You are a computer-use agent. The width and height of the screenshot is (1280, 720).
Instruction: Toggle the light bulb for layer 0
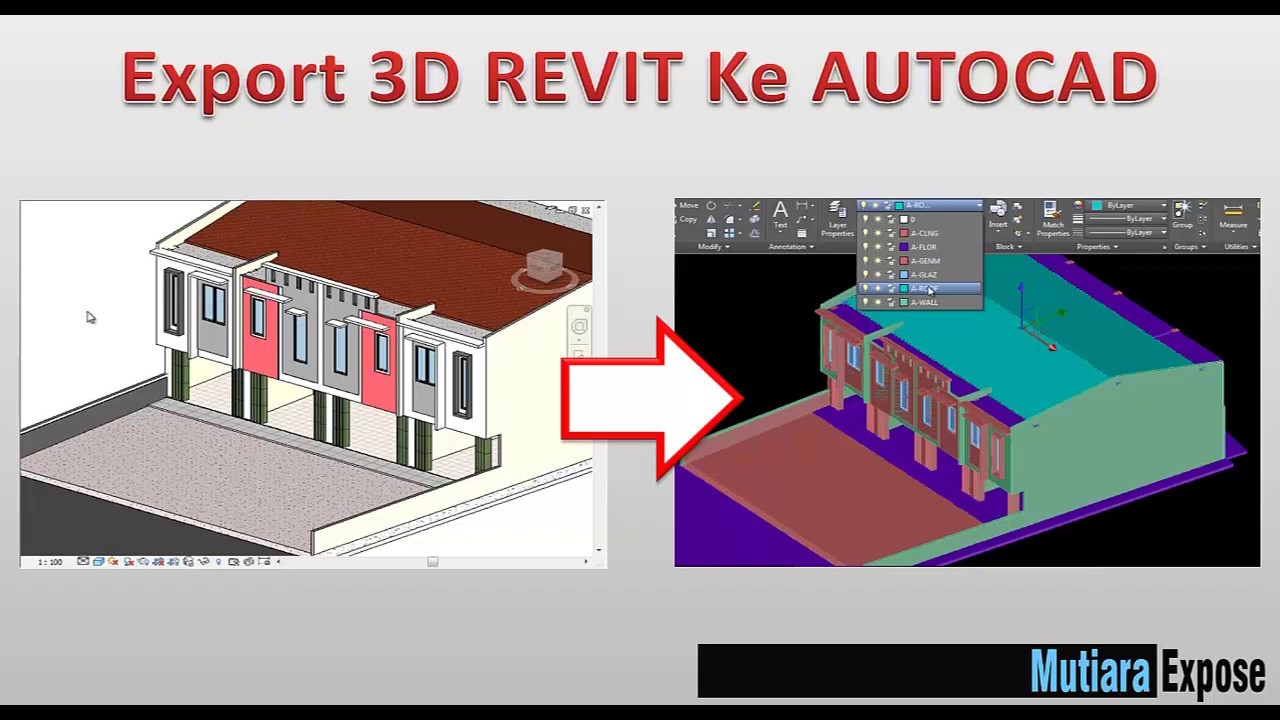point(865,219)
